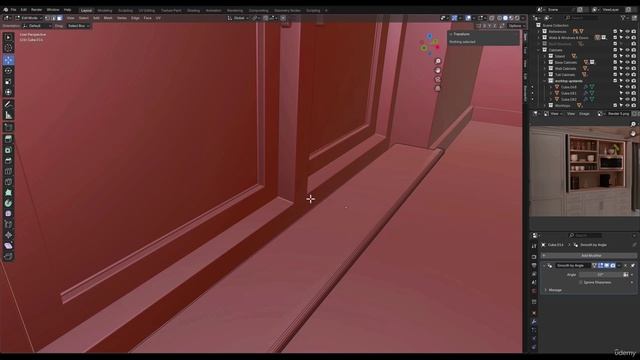
Task: Select the Shrink/Fatten tool
Action: pyautogui.click(x=8, y=235)
